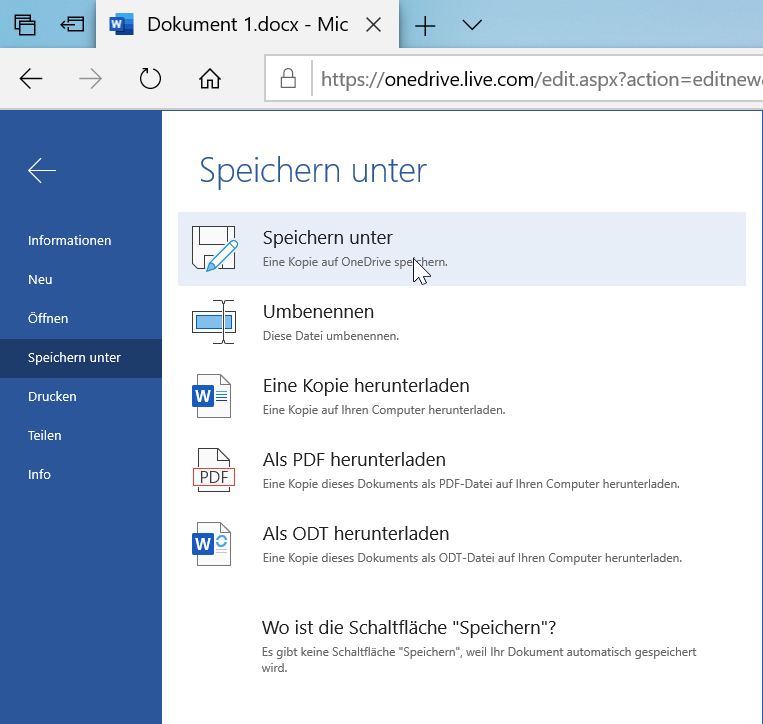Open a new browser tab
The height and width of the screenshot is (724, 763).
pos(425,25)
